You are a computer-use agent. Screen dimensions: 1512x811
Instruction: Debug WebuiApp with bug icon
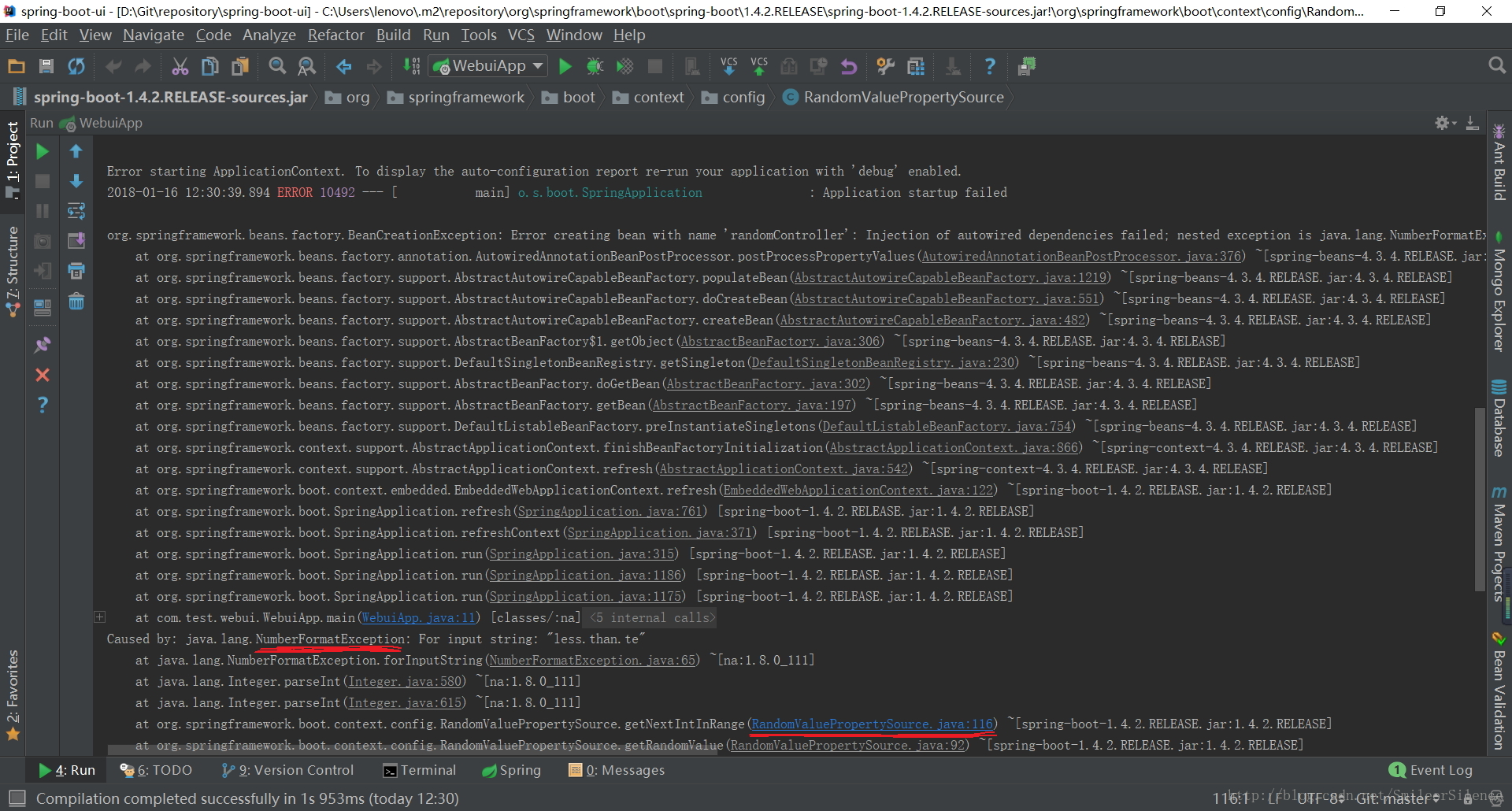(x=595, y=67)
